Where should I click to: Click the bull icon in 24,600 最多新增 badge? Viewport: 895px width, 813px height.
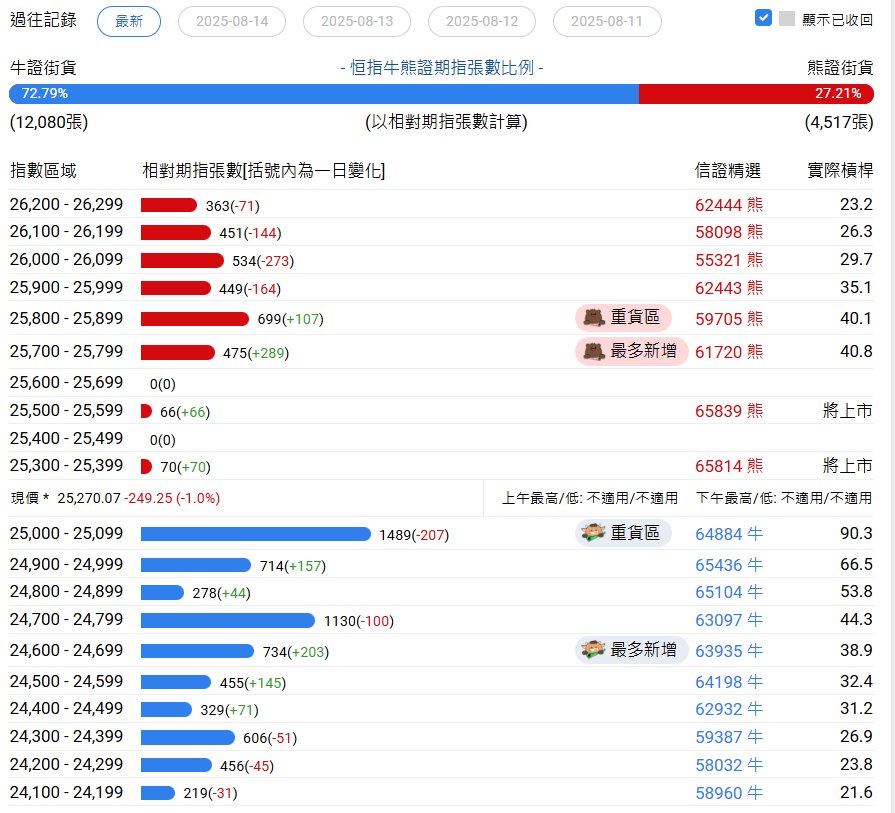click(594, 649)
